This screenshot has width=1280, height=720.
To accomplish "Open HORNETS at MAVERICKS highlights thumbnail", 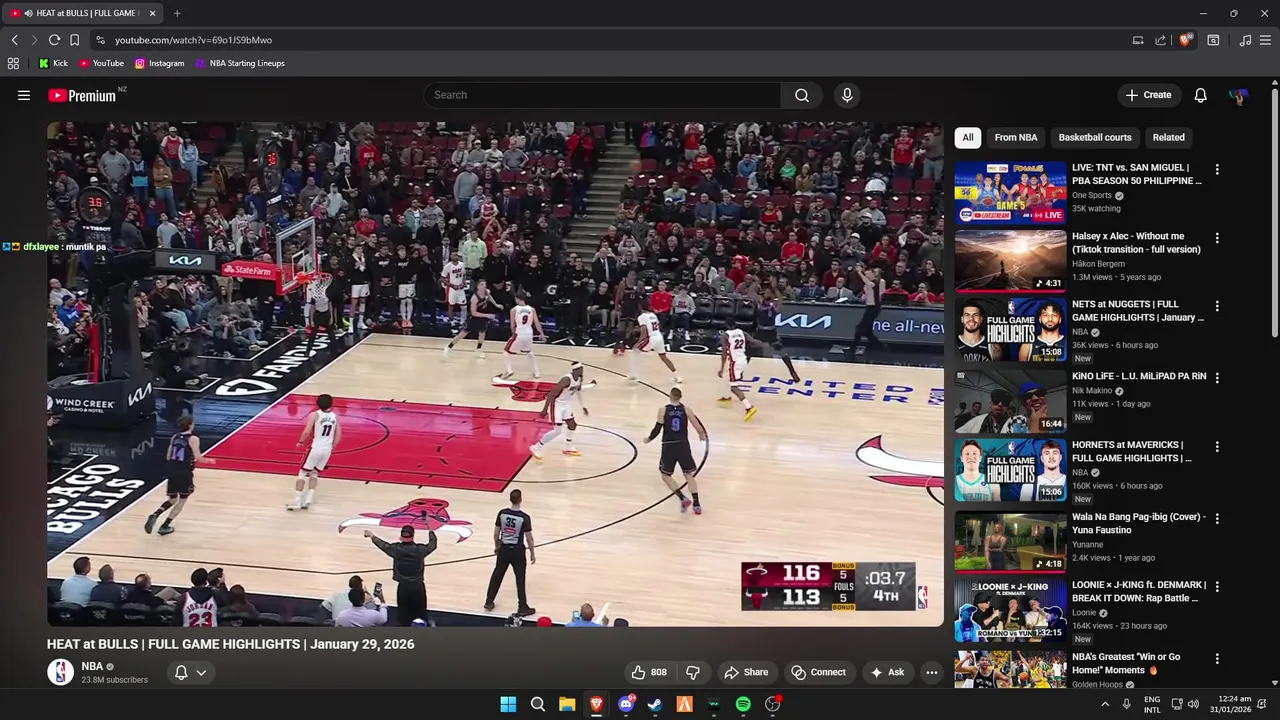I will [x=1010, y=469].
